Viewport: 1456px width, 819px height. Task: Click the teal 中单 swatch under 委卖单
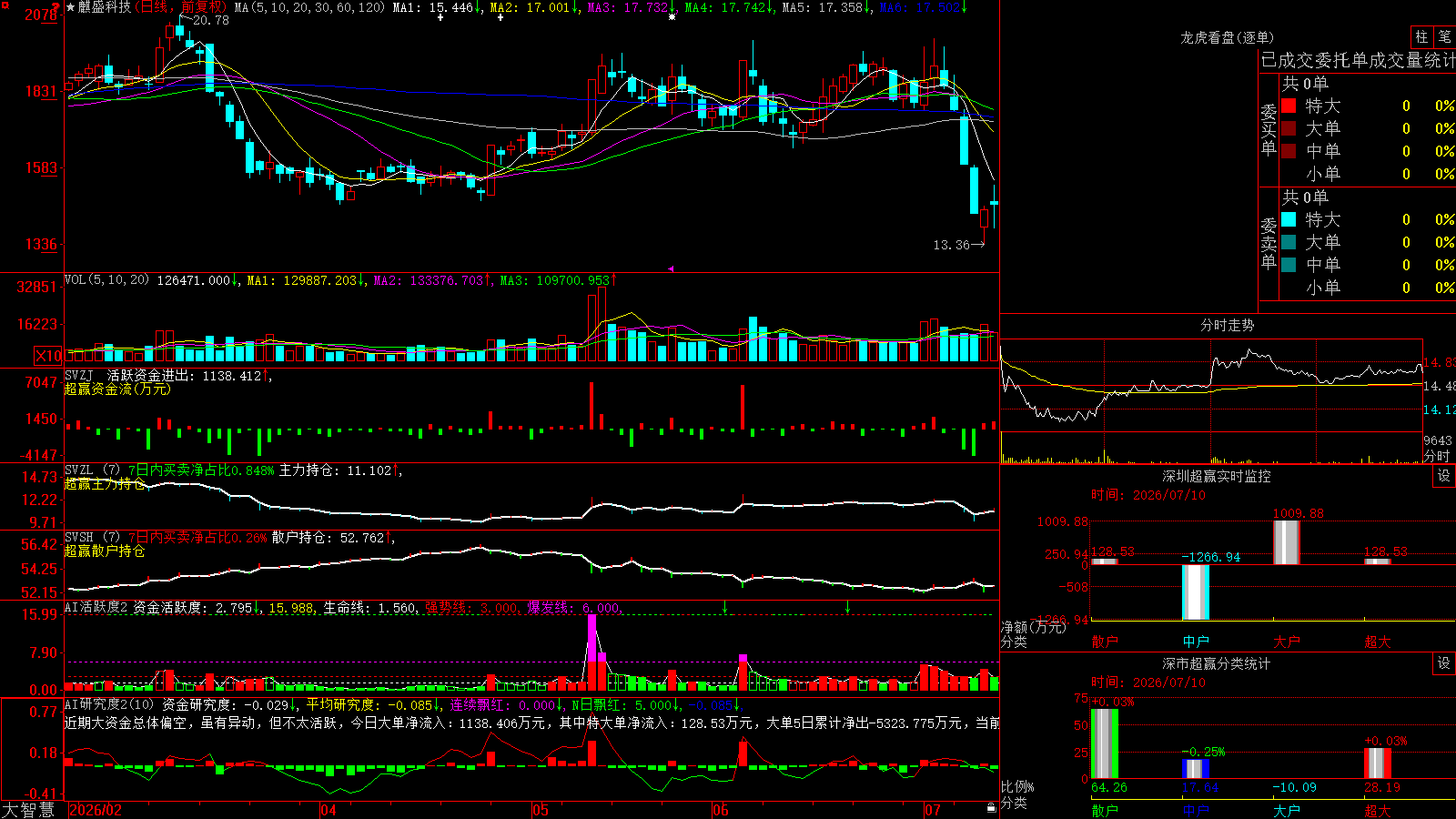point(1289,265)
